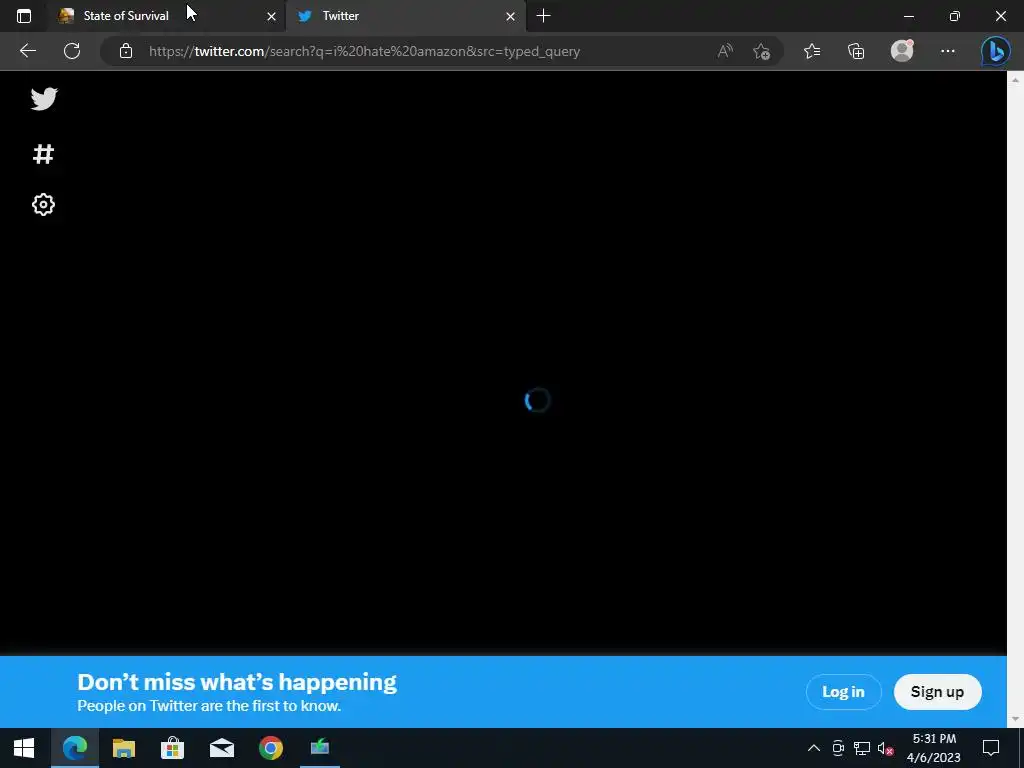Open the green monitor taskbar app
This screenshot has height=768, width=1024.
tap(319, 748)
